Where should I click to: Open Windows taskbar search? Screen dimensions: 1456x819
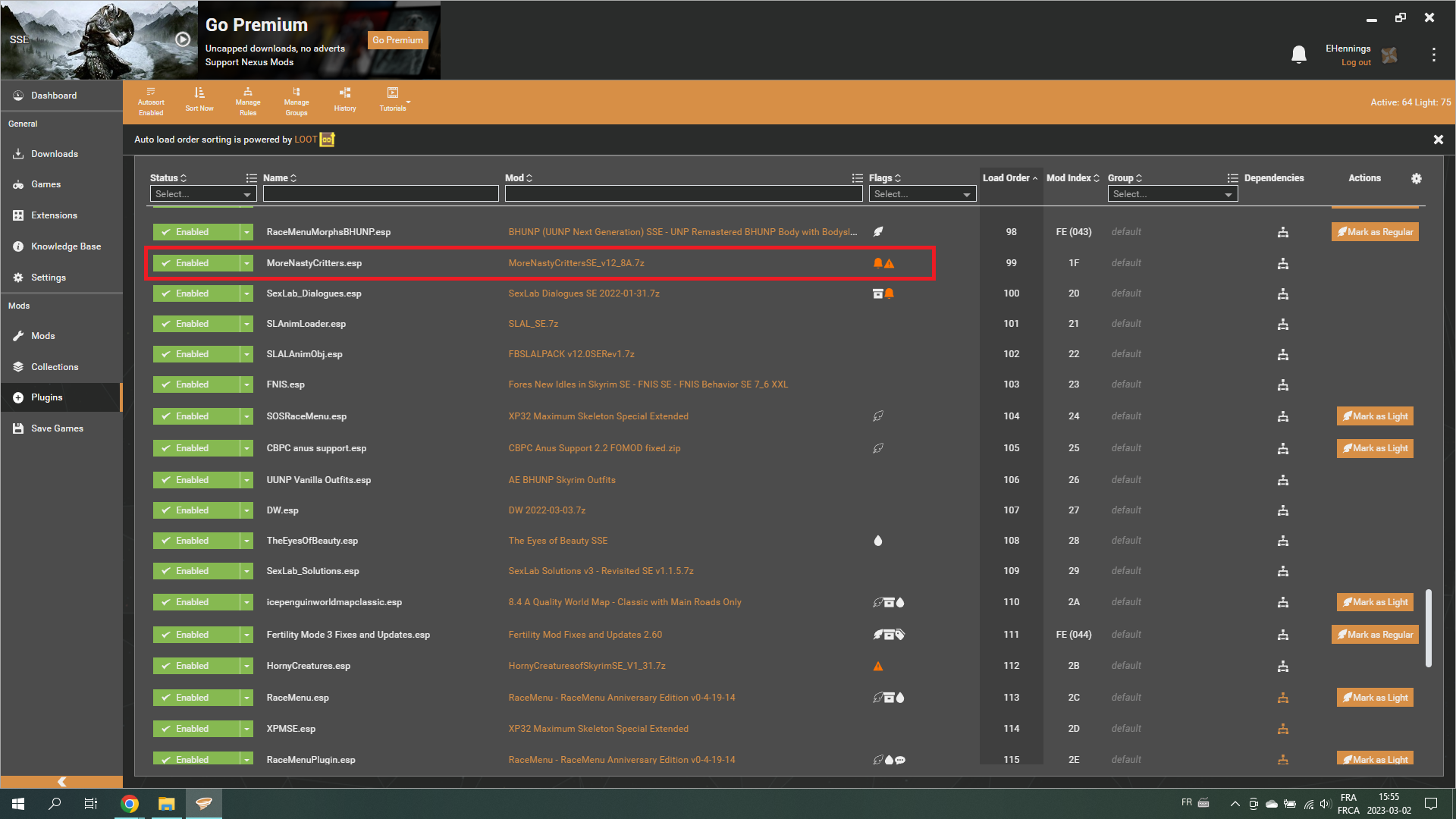click(55, 804)
